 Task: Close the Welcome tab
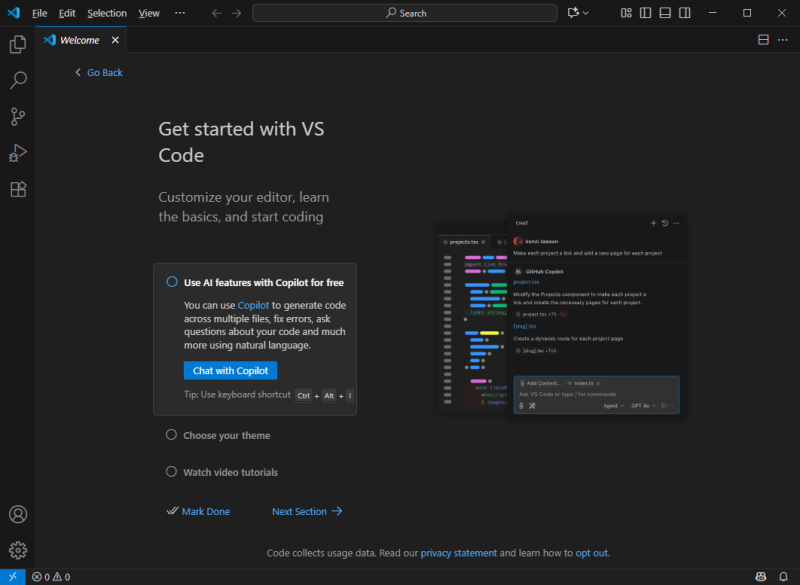(x=115, y=40)
